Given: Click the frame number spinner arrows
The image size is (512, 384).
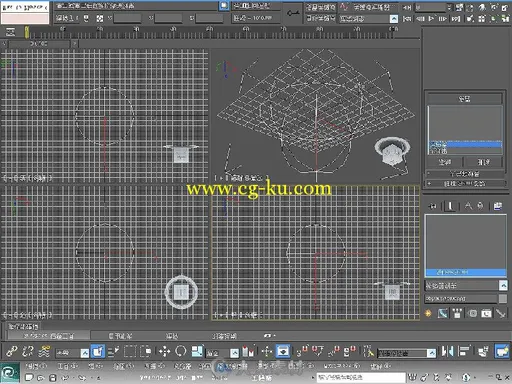Looking at the screenshot, I should coord(449,7).
